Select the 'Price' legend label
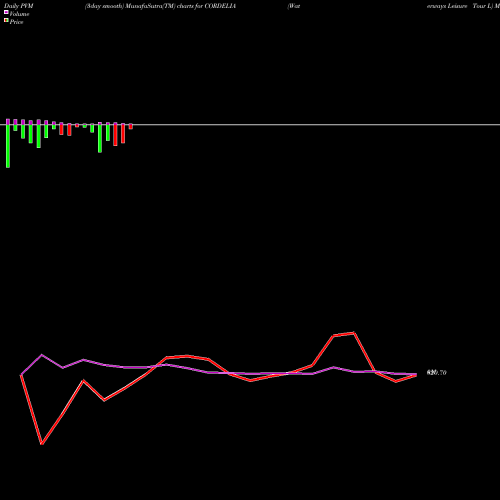The height and width of the screenshot is (500, 500). (x=16, y=22)
